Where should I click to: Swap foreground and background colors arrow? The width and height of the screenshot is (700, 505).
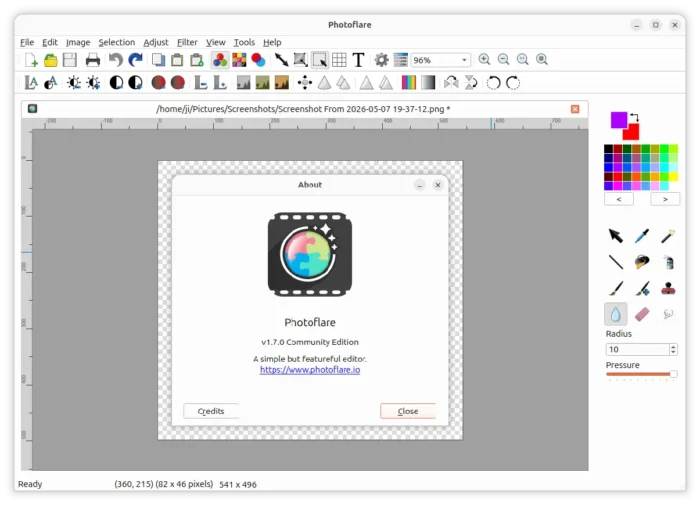click(x=635, y=117)
